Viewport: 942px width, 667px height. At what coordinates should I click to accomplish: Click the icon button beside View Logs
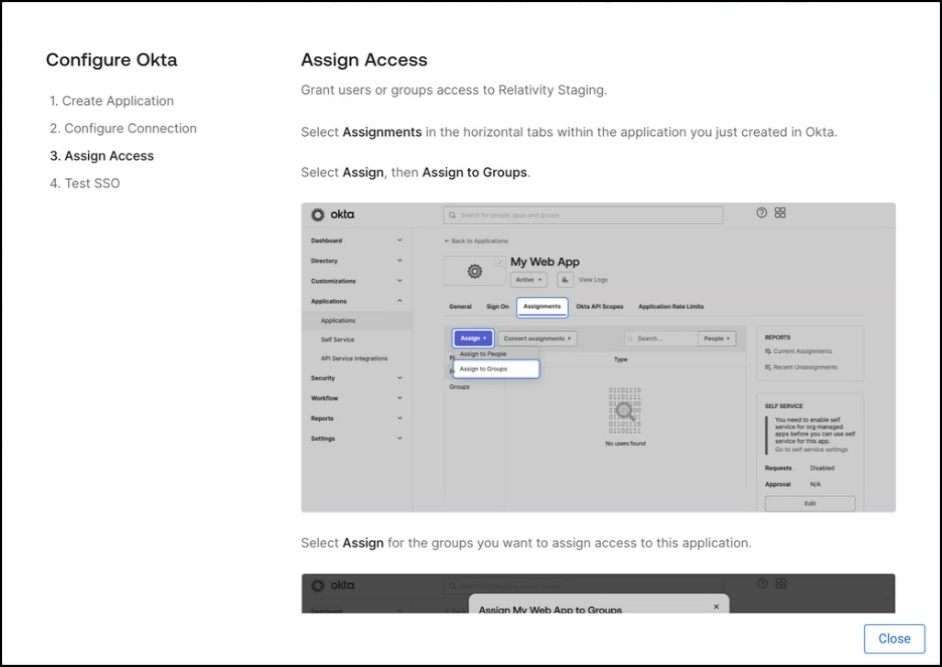[x=565, y=279]
